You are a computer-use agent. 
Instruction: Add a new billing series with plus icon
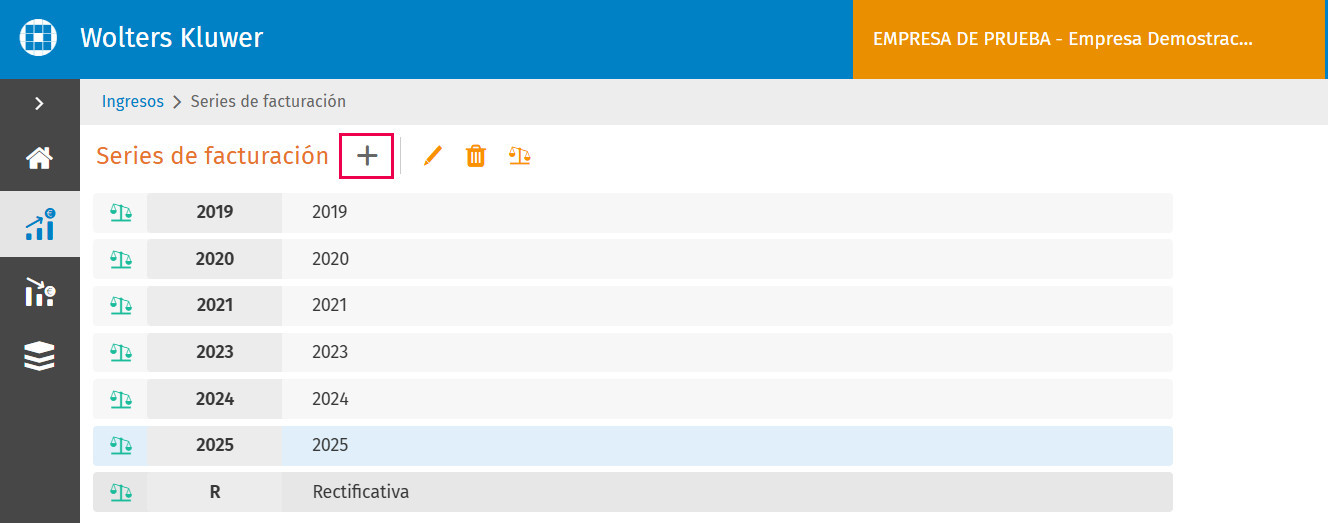click(x=366, y=156)
